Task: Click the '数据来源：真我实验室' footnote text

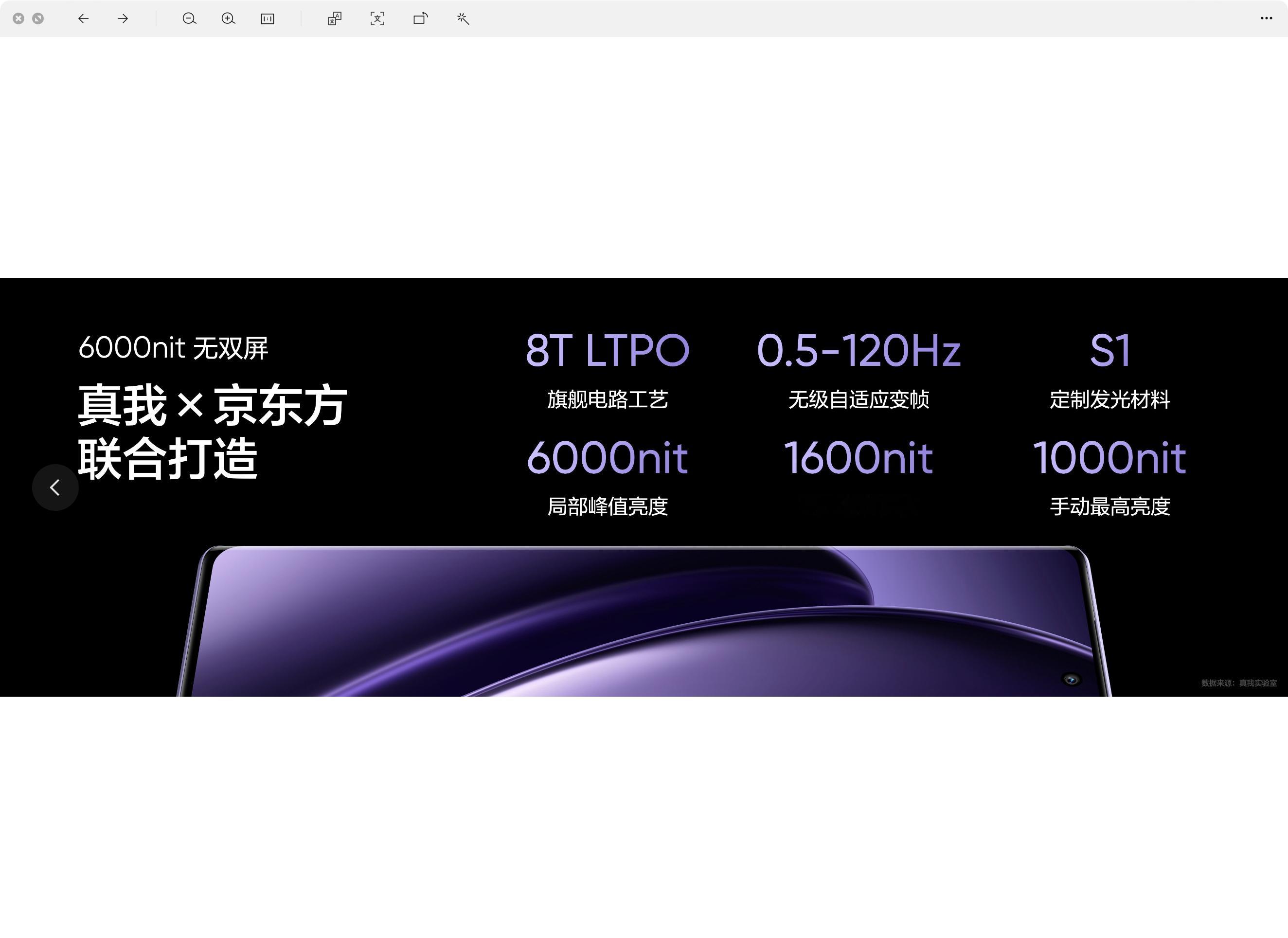Action: point(1239,683)
